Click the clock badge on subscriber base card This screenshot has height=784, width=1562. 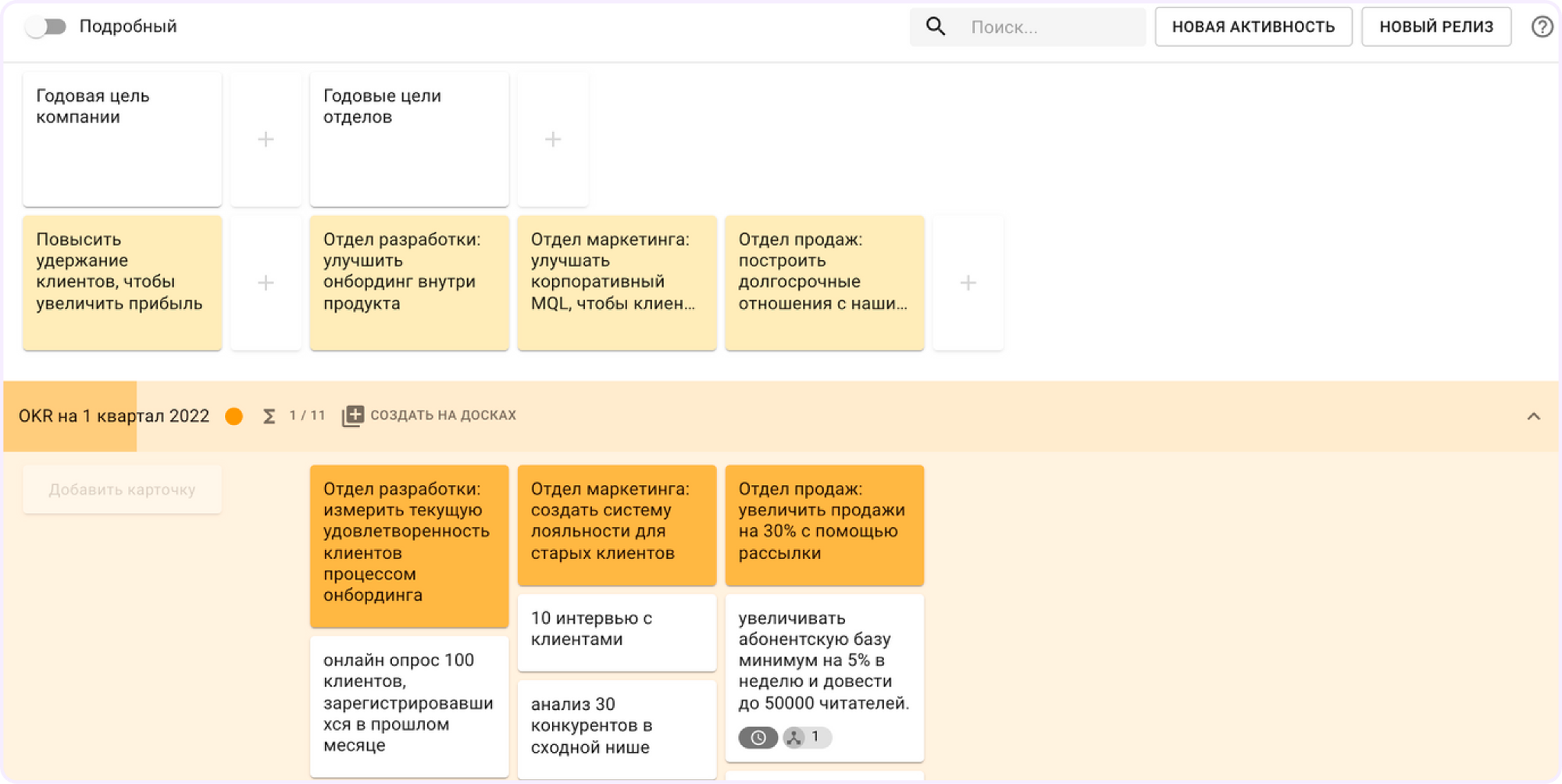pyautogui.click(x=758, y=737)
